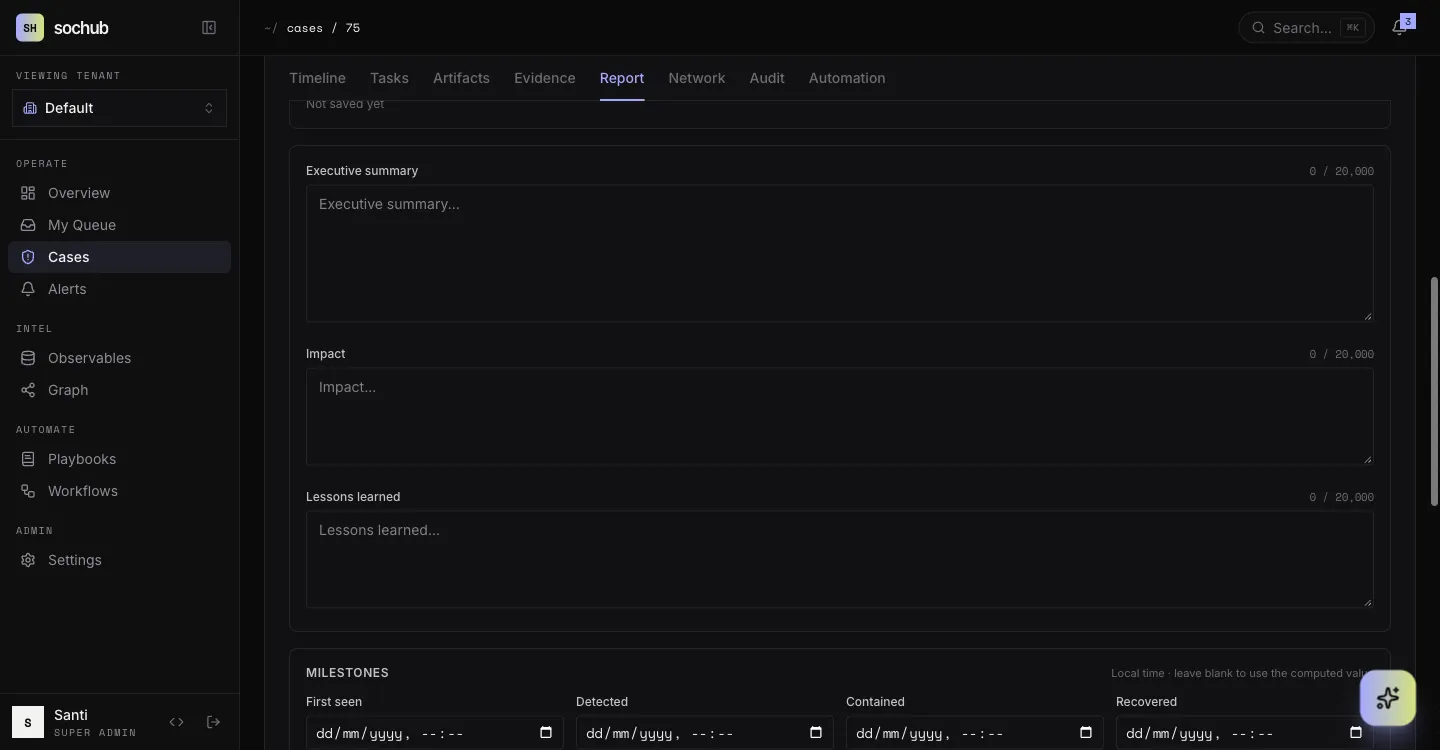Switch to the Evidence tab
Viewport: 1440px width, 750px height.
click(x=545, y=78)
